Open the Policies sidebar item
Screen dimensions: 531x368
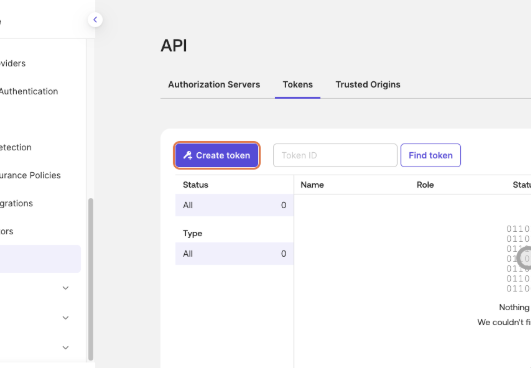30,175
